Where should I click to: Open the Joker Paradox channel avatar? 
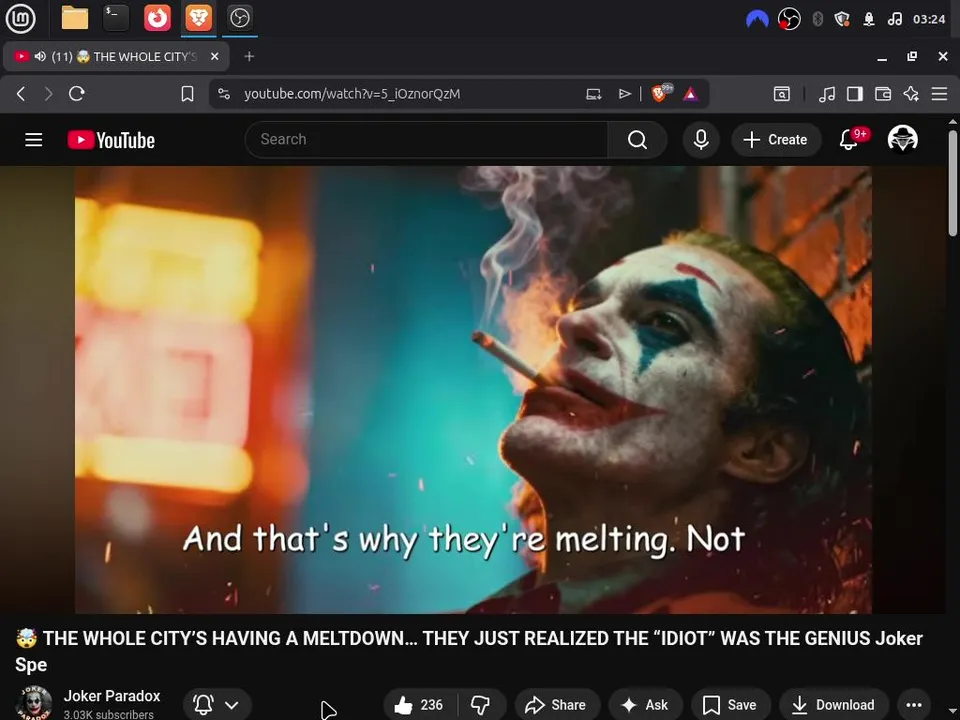point(34,703)
